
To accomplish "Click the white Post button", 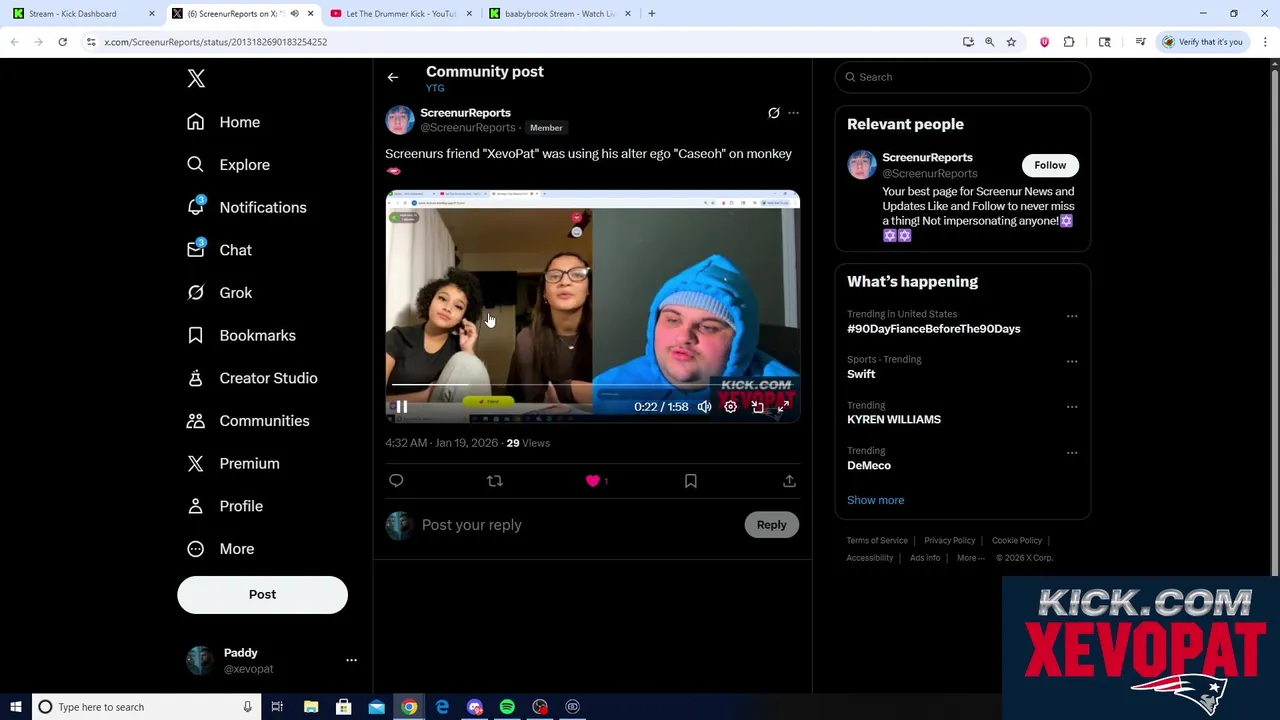I will pyautogui.click(x=262, y=594).
